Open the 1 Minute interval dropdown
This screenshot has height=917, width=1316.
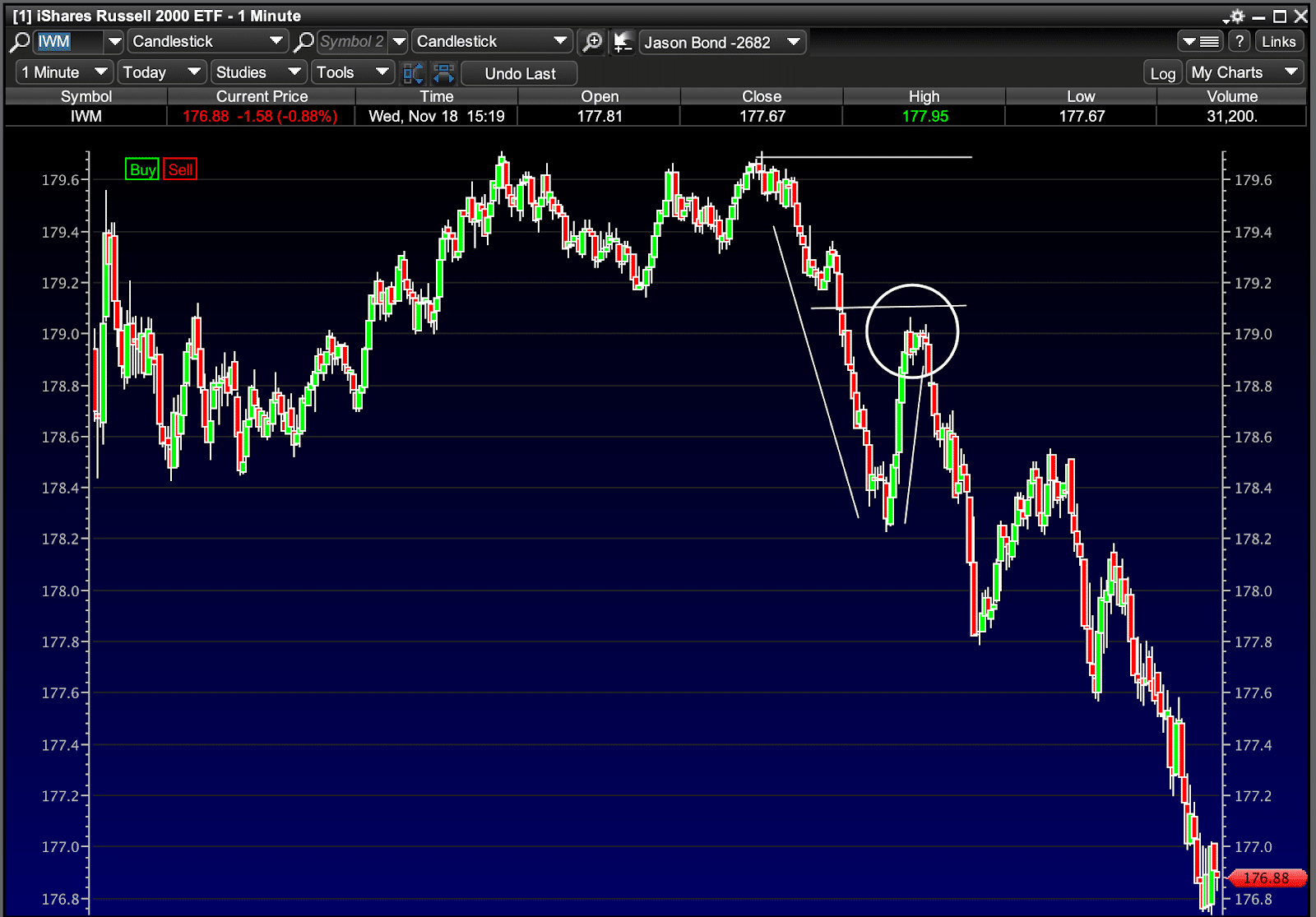[64, 72]
